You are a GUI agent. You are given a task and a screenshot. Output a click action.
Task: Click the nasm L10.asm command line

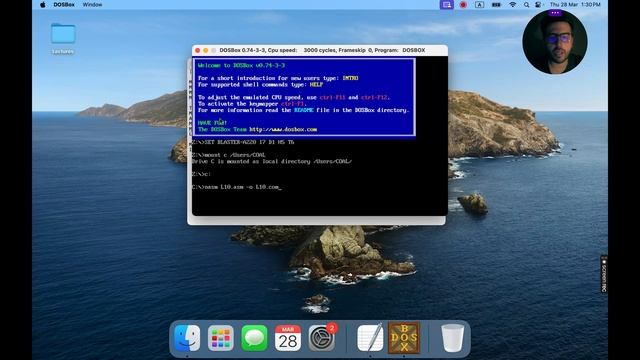237,187
